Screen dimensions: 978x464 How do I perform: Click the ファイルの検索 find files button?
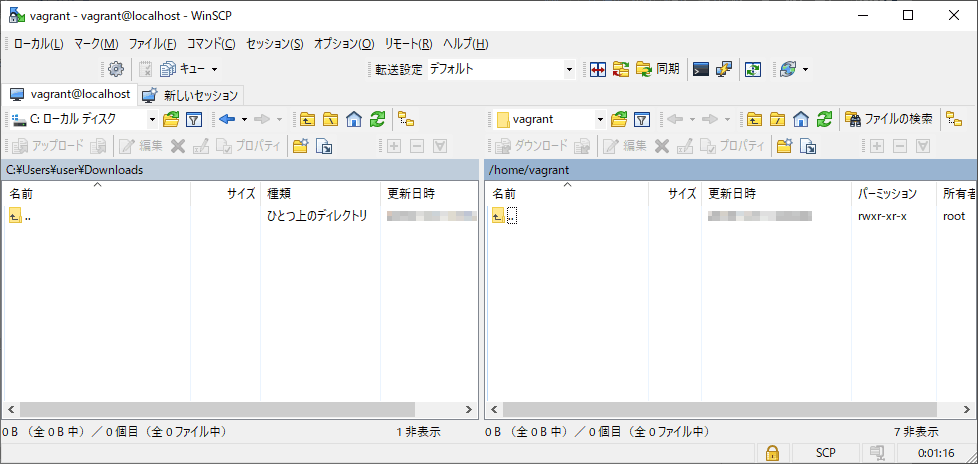[x=889, y=118]
